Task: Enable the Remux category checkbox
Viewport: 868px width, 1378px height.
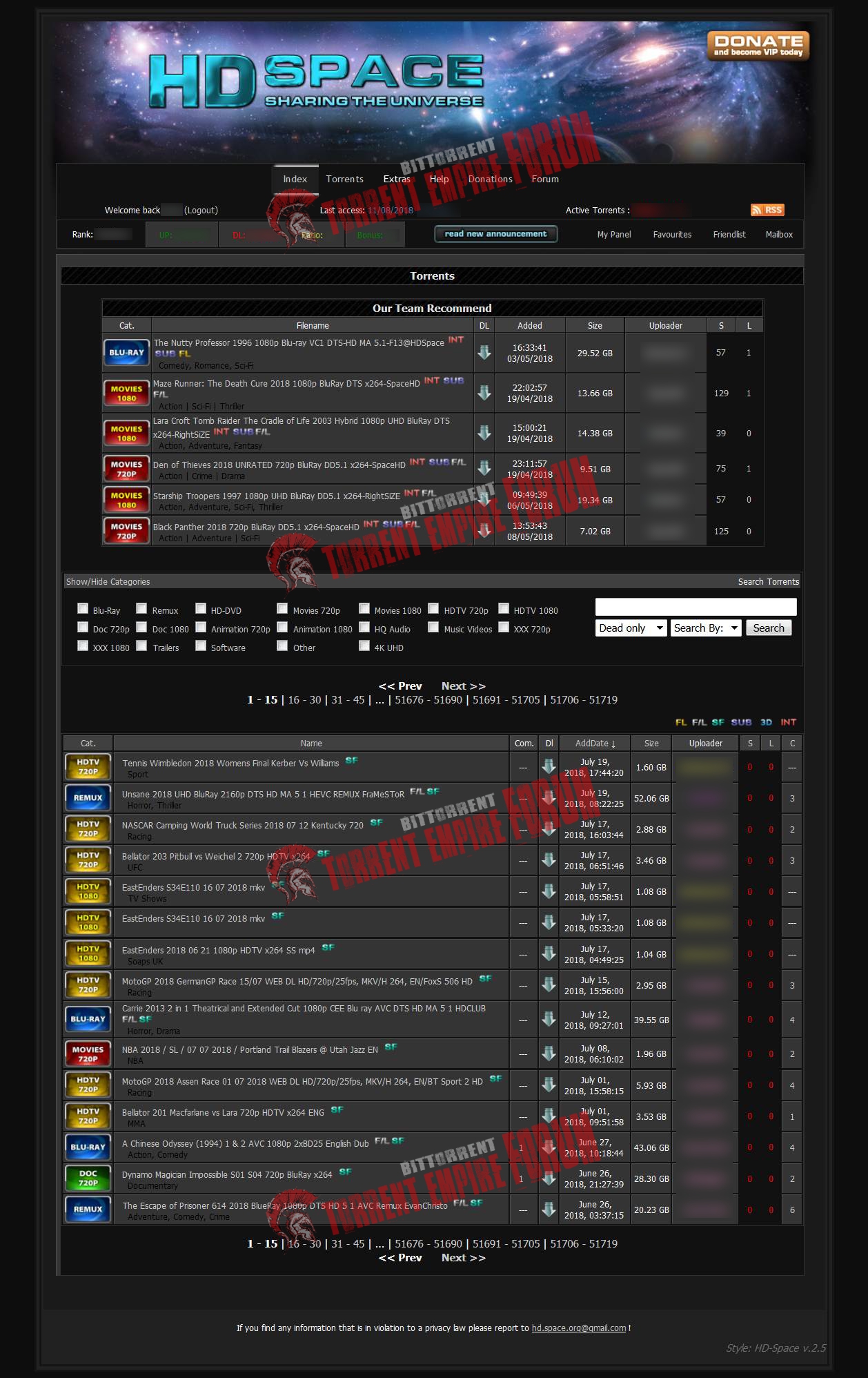Action: (141, 608)
